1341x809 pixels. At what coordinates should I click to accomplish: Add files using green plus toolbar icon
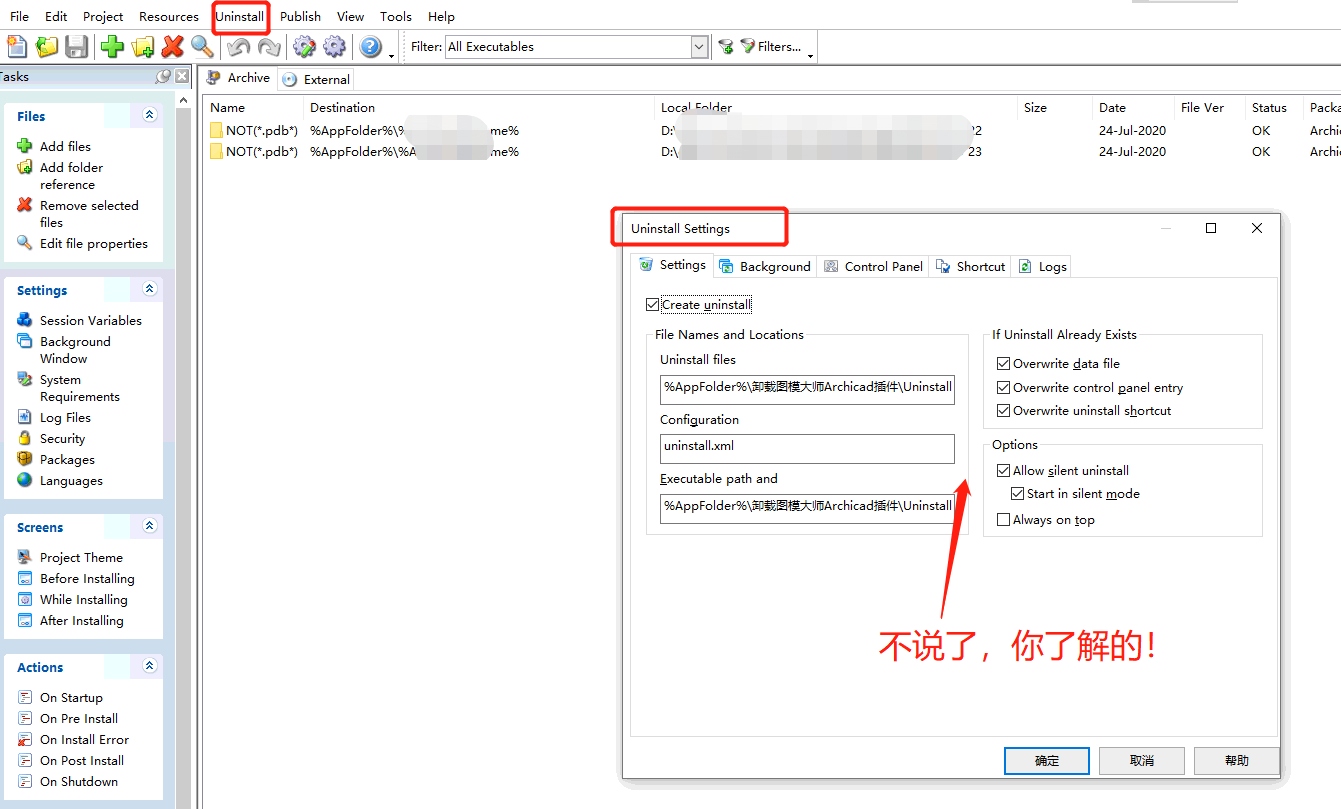[112, 46]
